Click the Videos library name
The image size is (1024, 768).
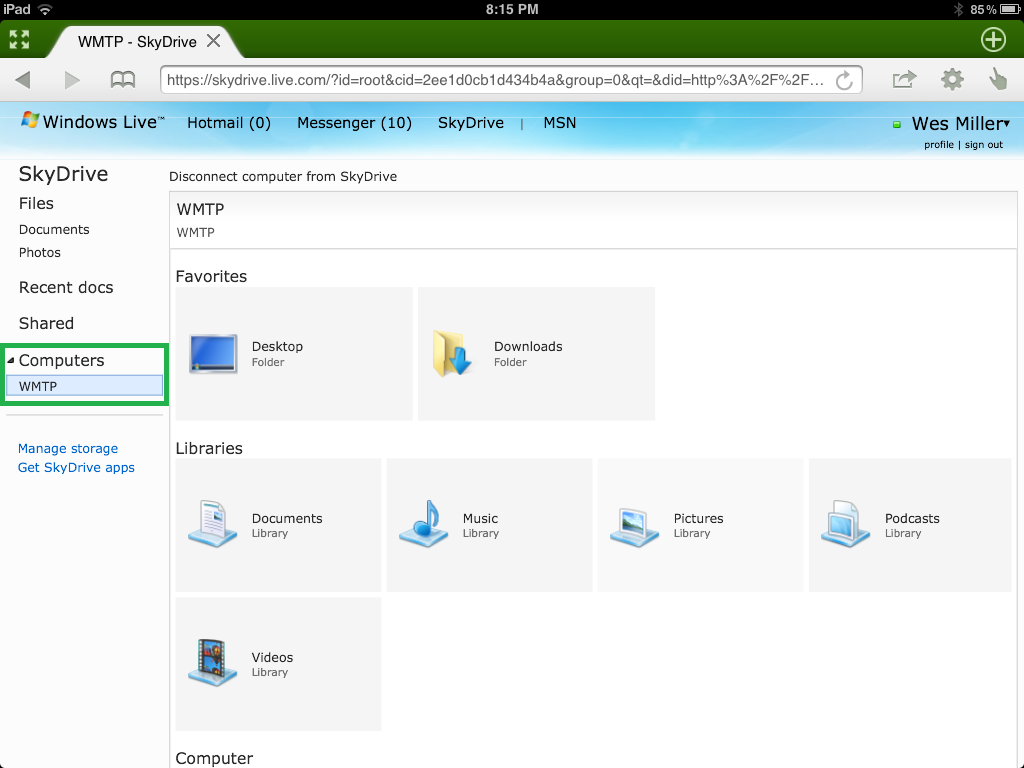click(272, 657)
